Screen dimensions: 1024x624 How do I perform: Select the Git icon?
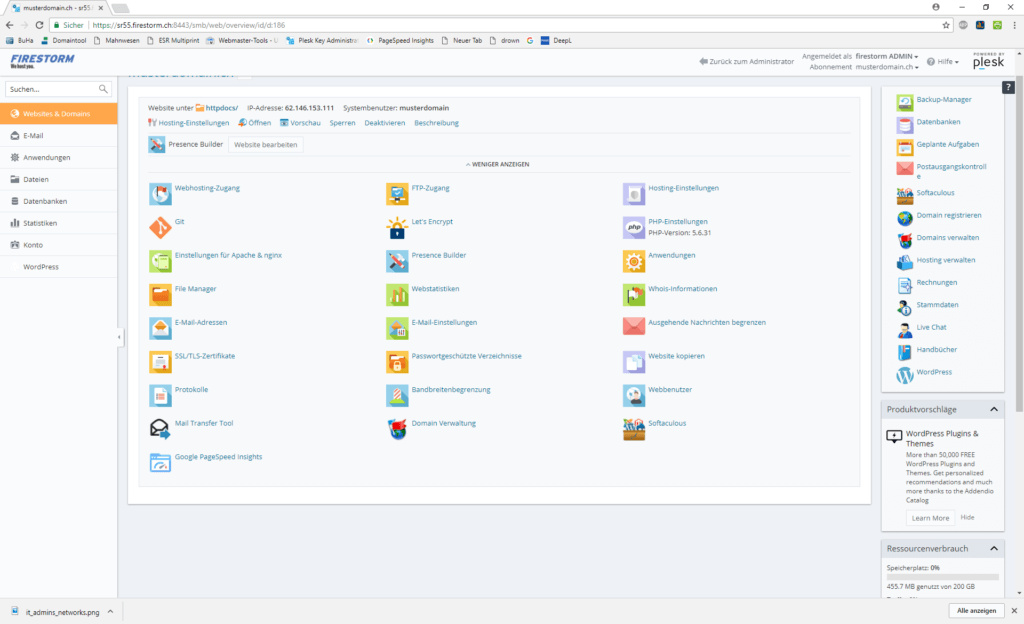pos(162,227)
